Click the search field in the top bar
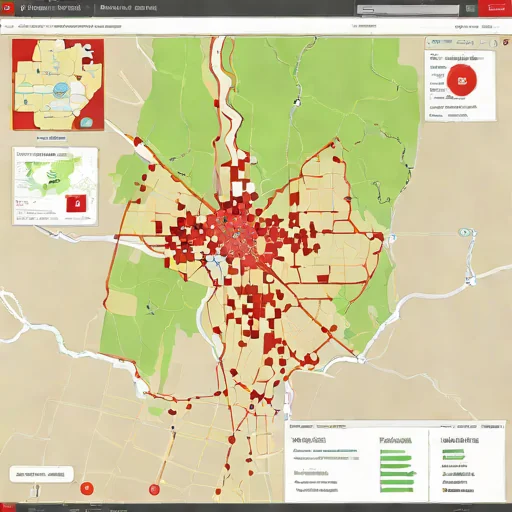512x512 pixels. tap(408, 9)
